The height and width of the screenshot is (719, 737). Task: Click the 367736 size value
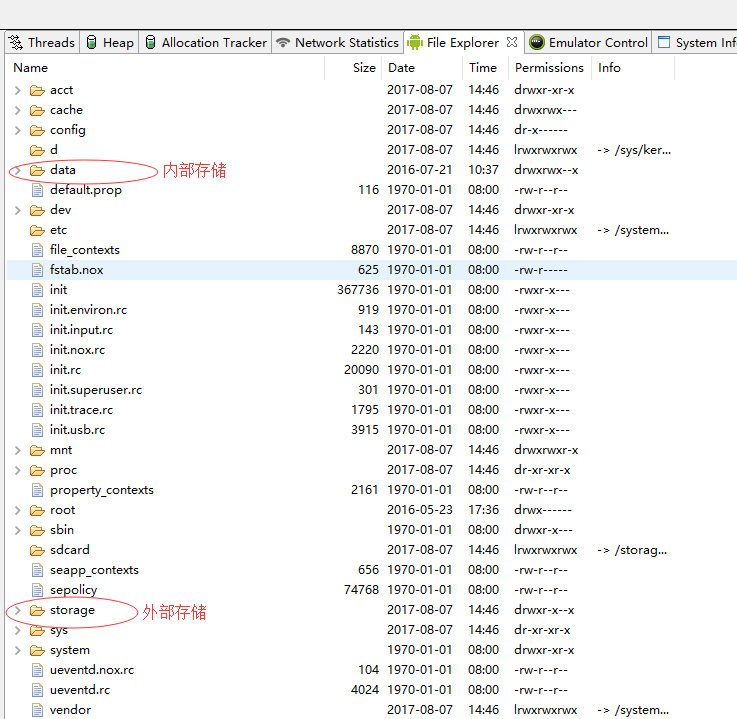358,290
